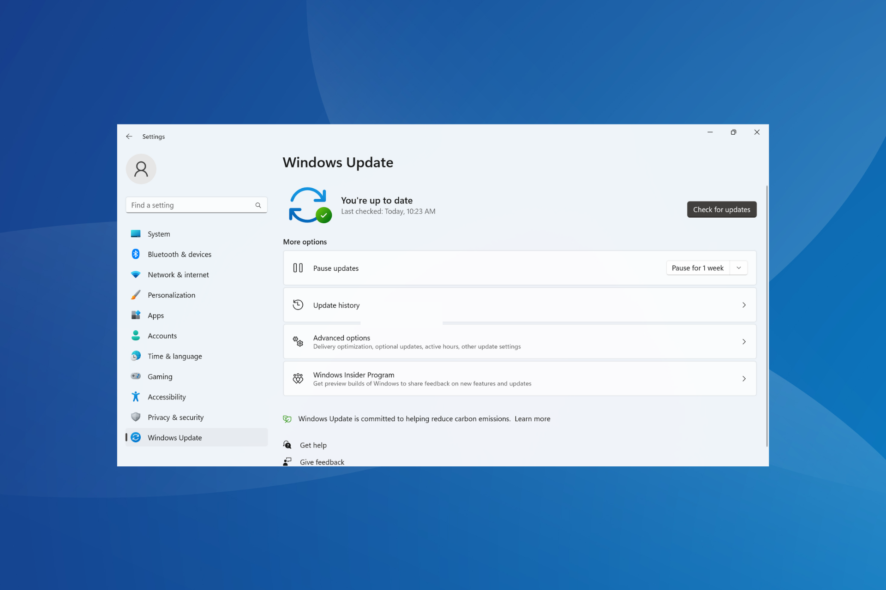Screen dimensions: 886x590
Task: Click the search magnifier icon
Action: coord(258,205)
